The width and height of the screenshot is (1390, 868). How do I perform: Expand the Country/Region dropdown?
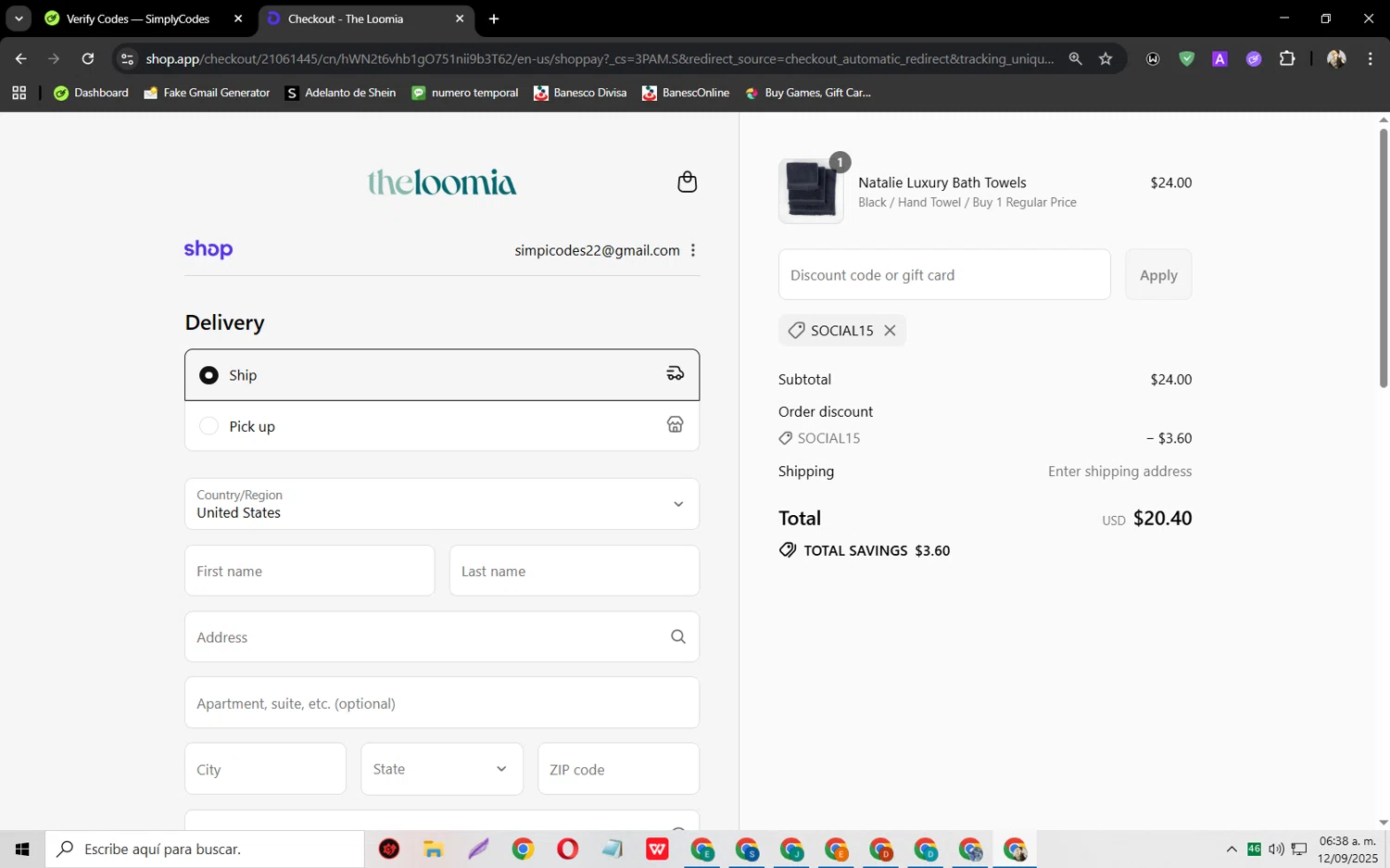point(442,504)
